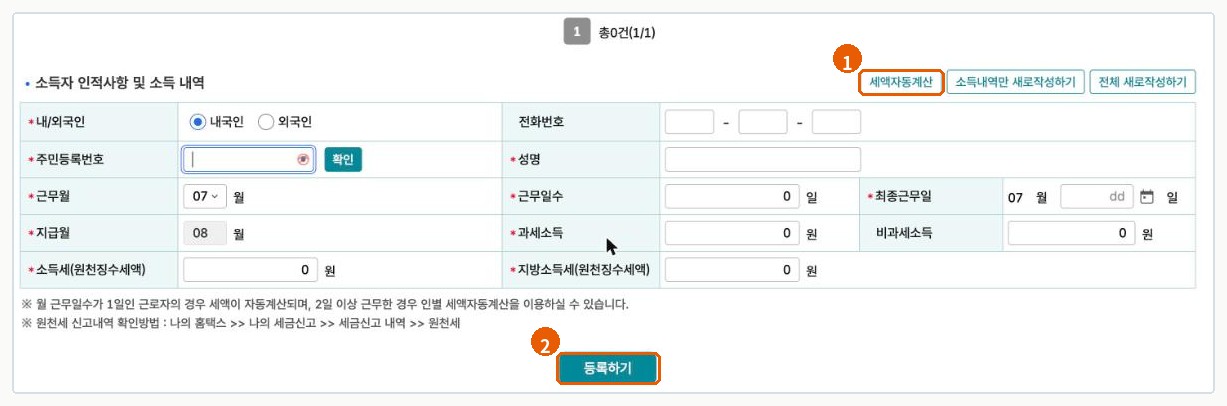Click the 근무일수 input field
This screenshot has height=406, width=1227.
pos(733,197)
